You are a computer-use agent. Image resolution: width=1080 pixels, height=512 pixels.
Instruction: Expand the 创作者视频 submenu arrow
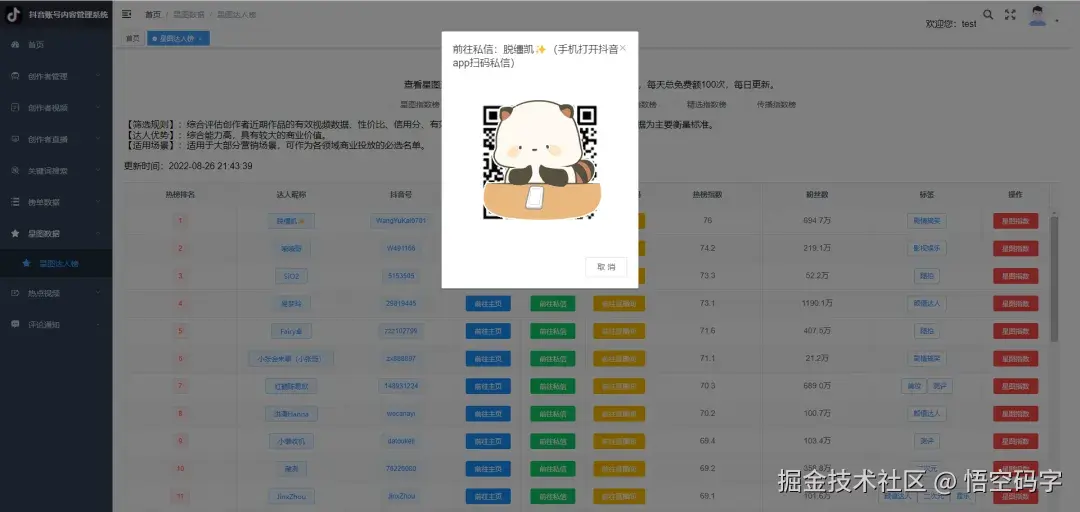(x=98, y=107)
